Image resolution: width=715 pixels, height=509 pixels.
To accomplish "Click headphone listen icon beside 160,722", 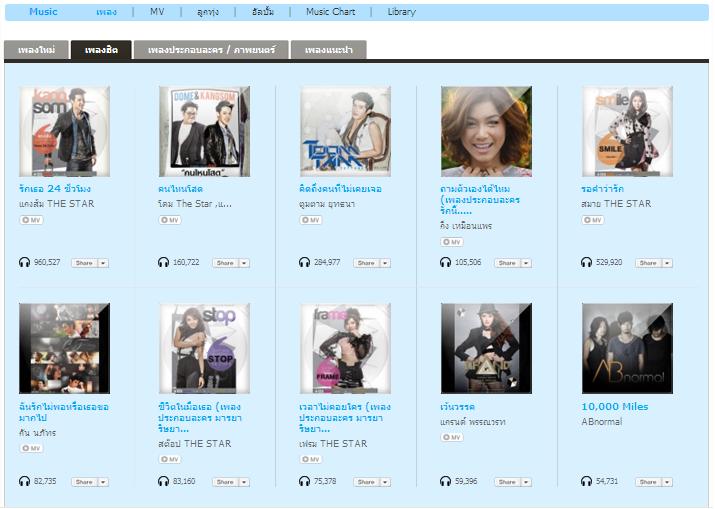I will pyautogui.click(x=163, y=262).
